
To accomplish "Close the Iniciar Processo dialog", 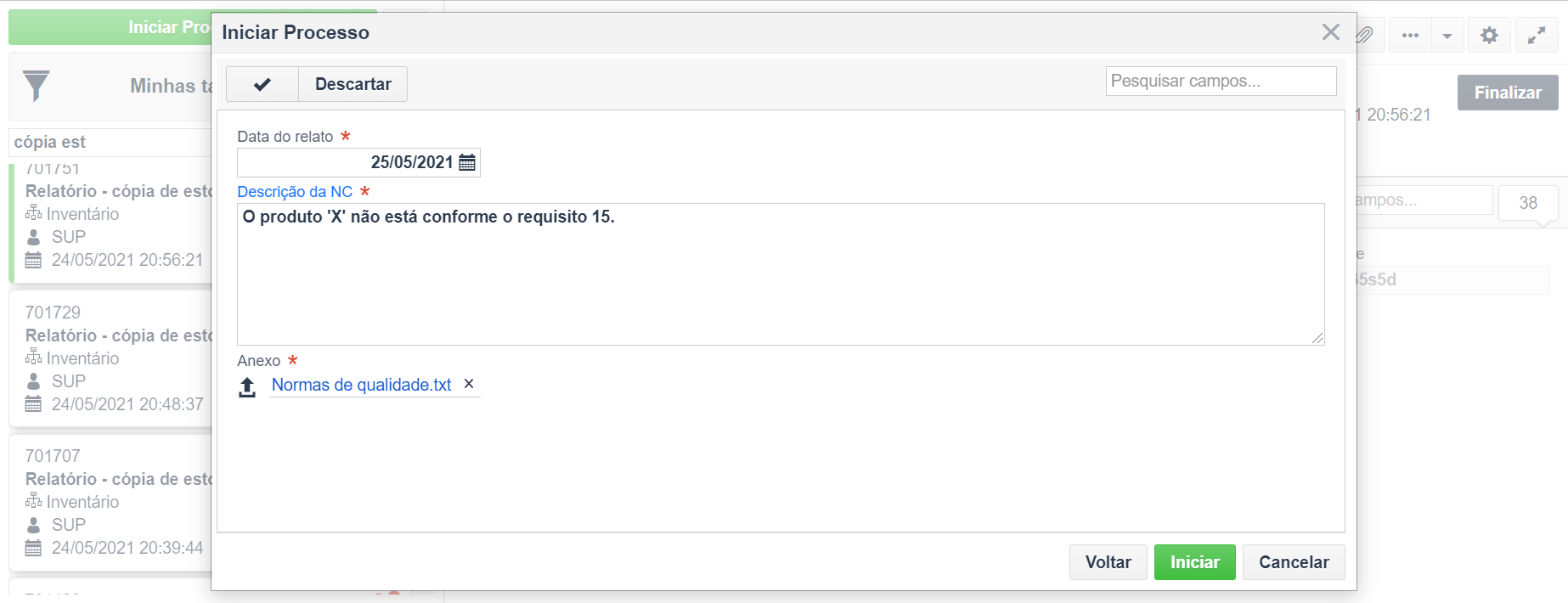I will [x=1331, y=32].
